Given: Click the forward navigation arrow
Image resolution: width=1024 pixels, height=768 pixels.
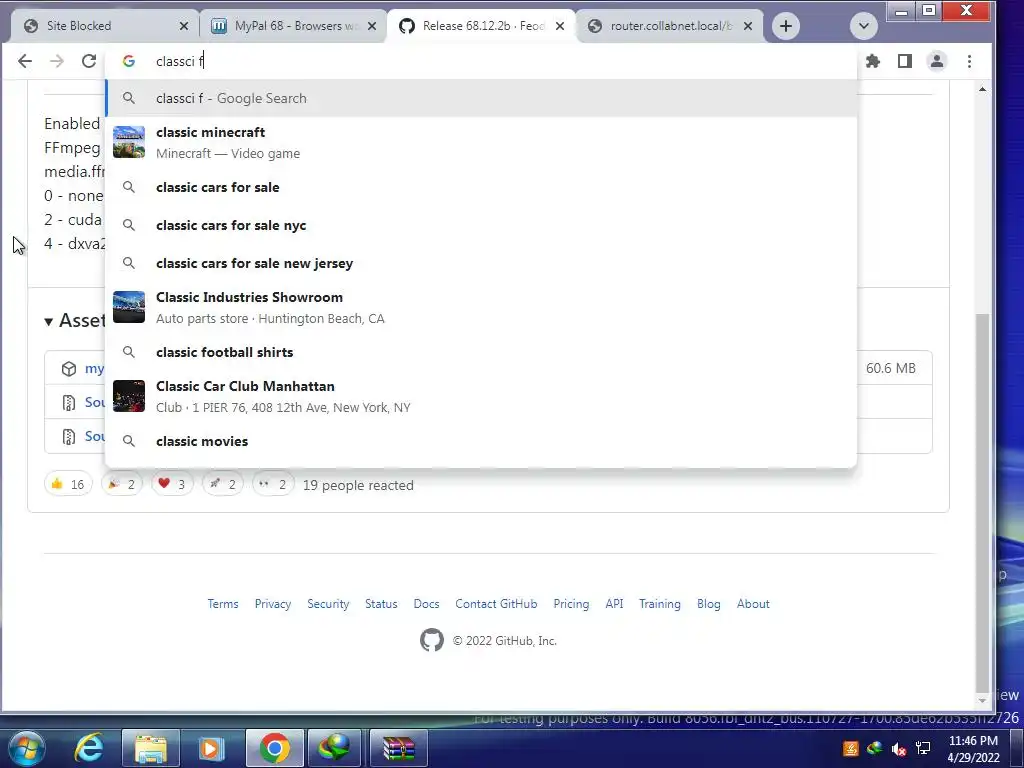Looking at the screenshot, I should click(57, 61).
